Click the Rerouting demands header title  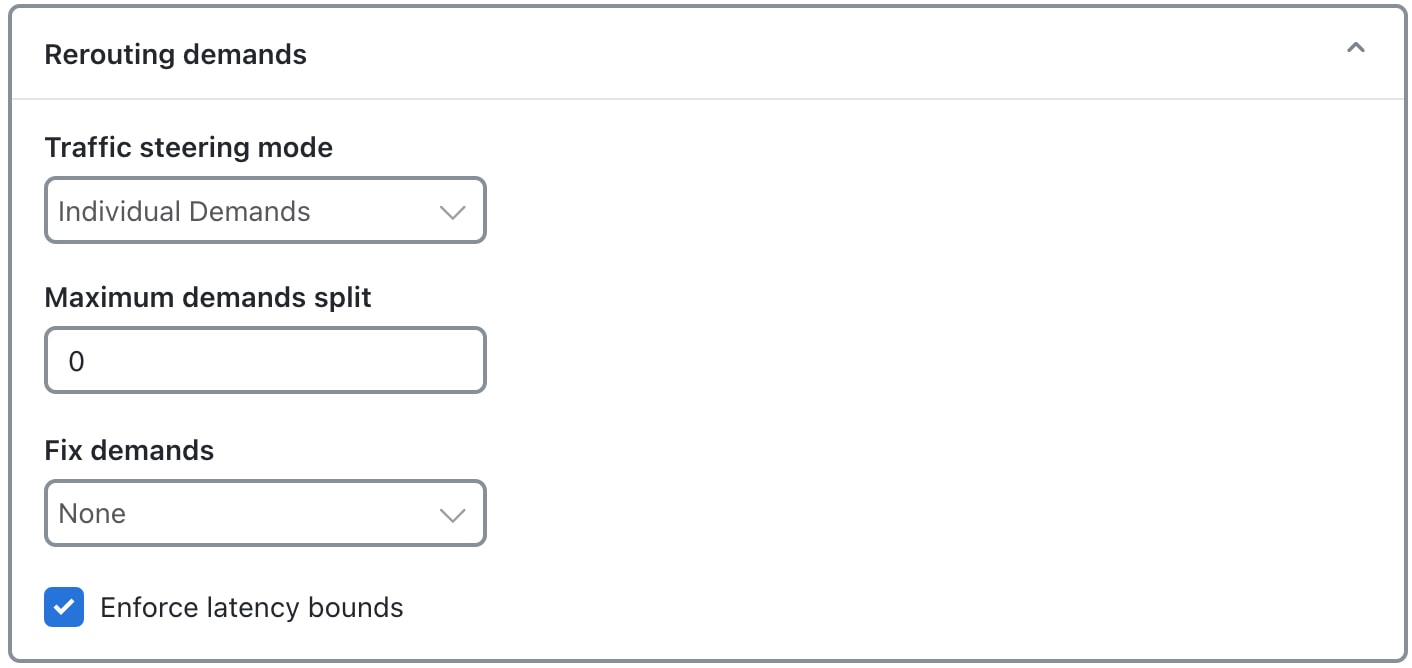click(x=176, y=54)
